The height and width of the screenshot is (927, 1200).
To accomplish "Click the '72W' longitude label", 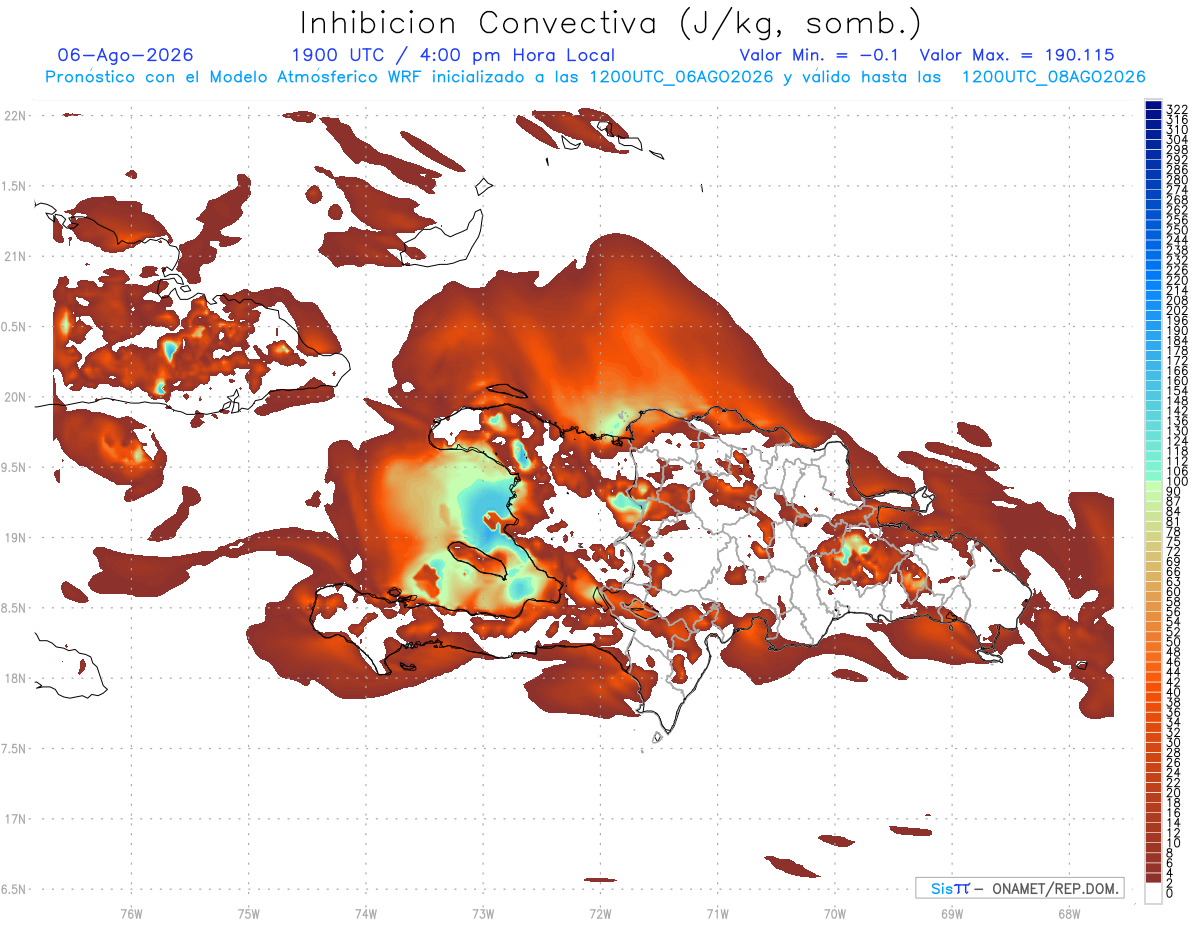I will click(x=600, y=913).
